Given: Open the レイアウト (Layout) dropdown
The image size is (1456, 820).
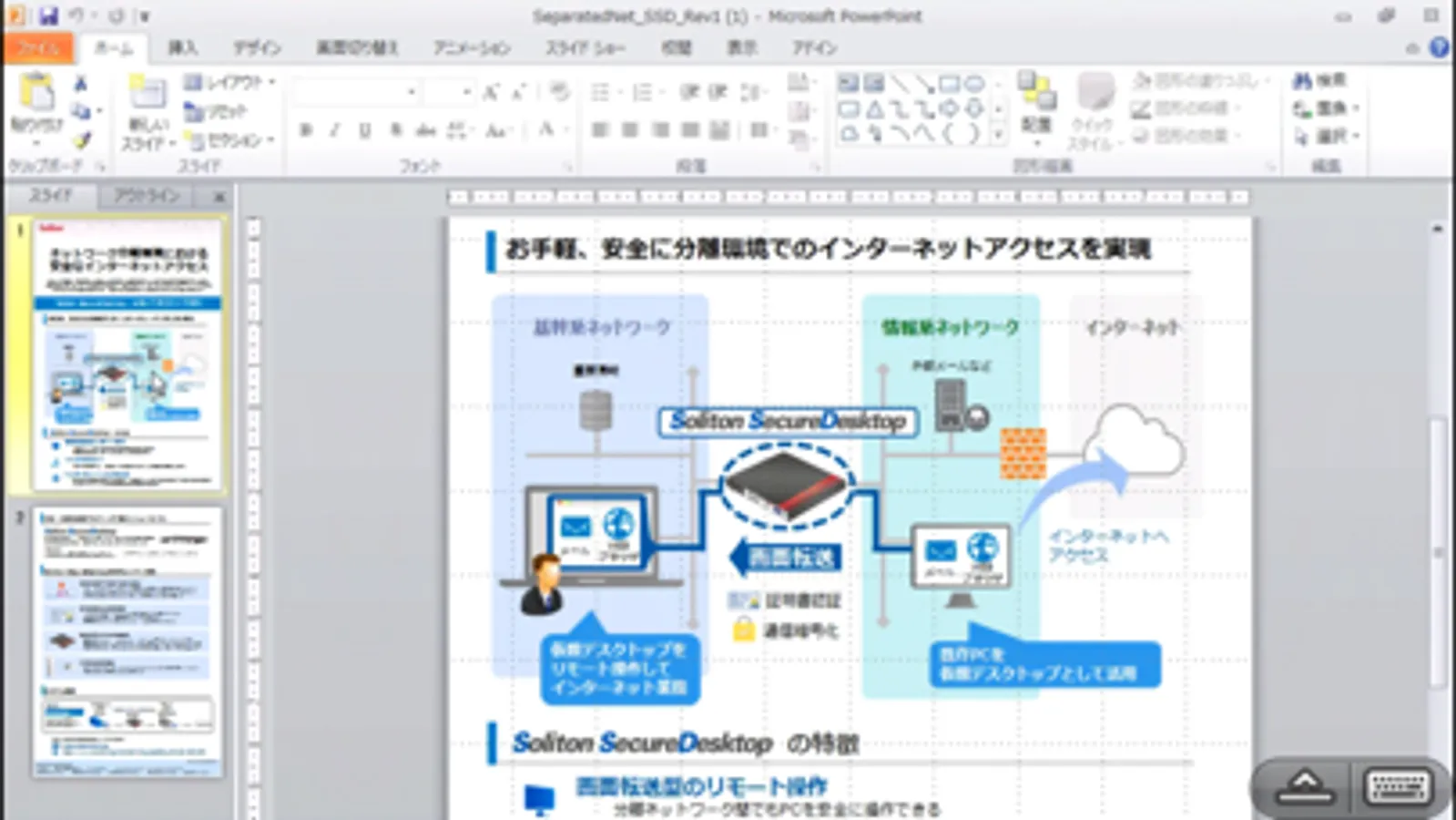Looking at the screenshot, I should tap(229, 83).
